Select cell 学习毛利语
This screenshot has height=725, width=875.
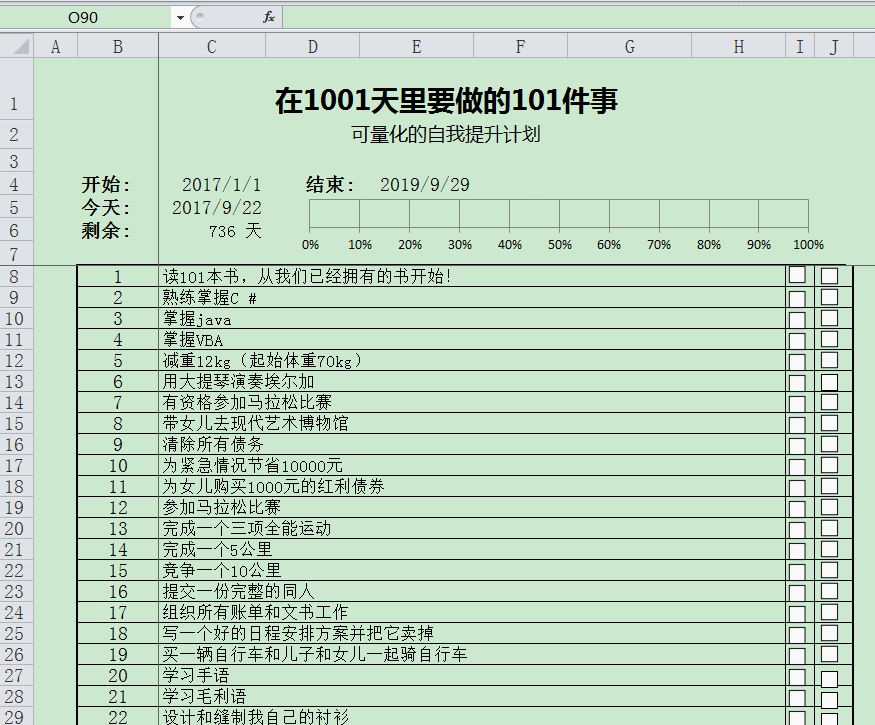point(472,696)
